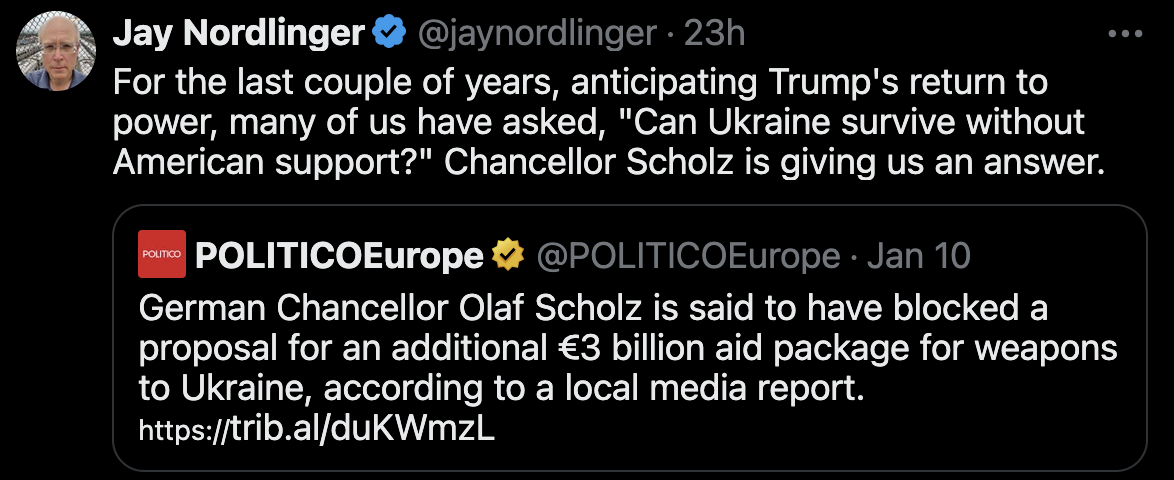Open the Jay Nordlinger display name link

238,34
